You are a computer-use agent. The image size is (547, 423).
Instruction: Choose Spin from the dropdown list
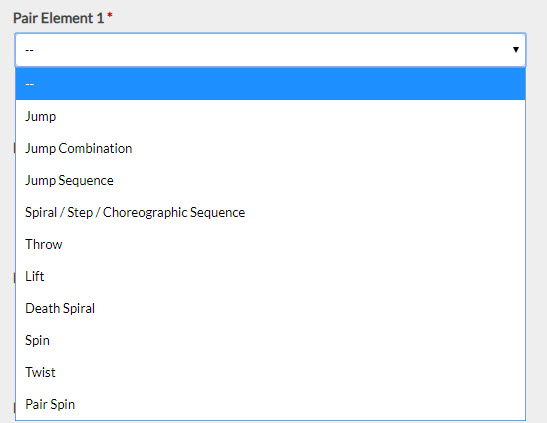tap(270, 340)
